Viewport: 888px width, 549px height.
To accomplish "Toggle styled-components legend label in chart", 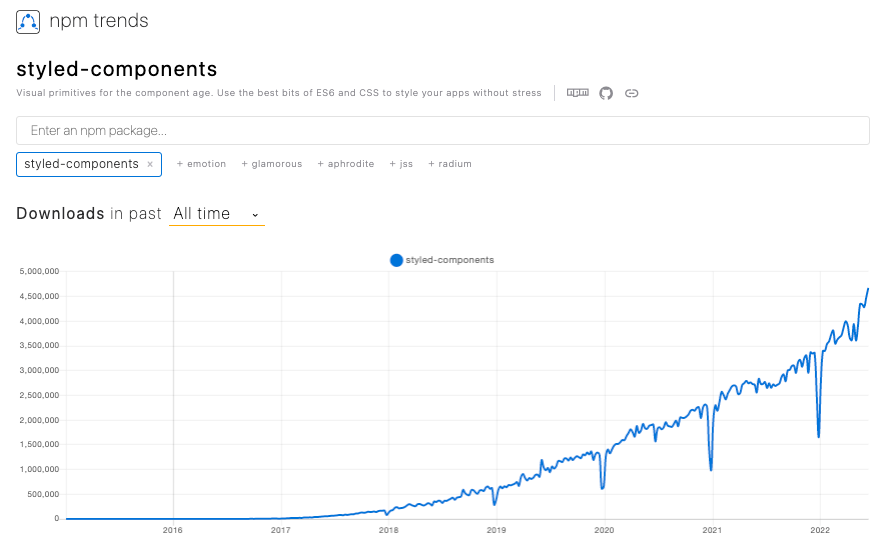I will [x=450, y=260].
